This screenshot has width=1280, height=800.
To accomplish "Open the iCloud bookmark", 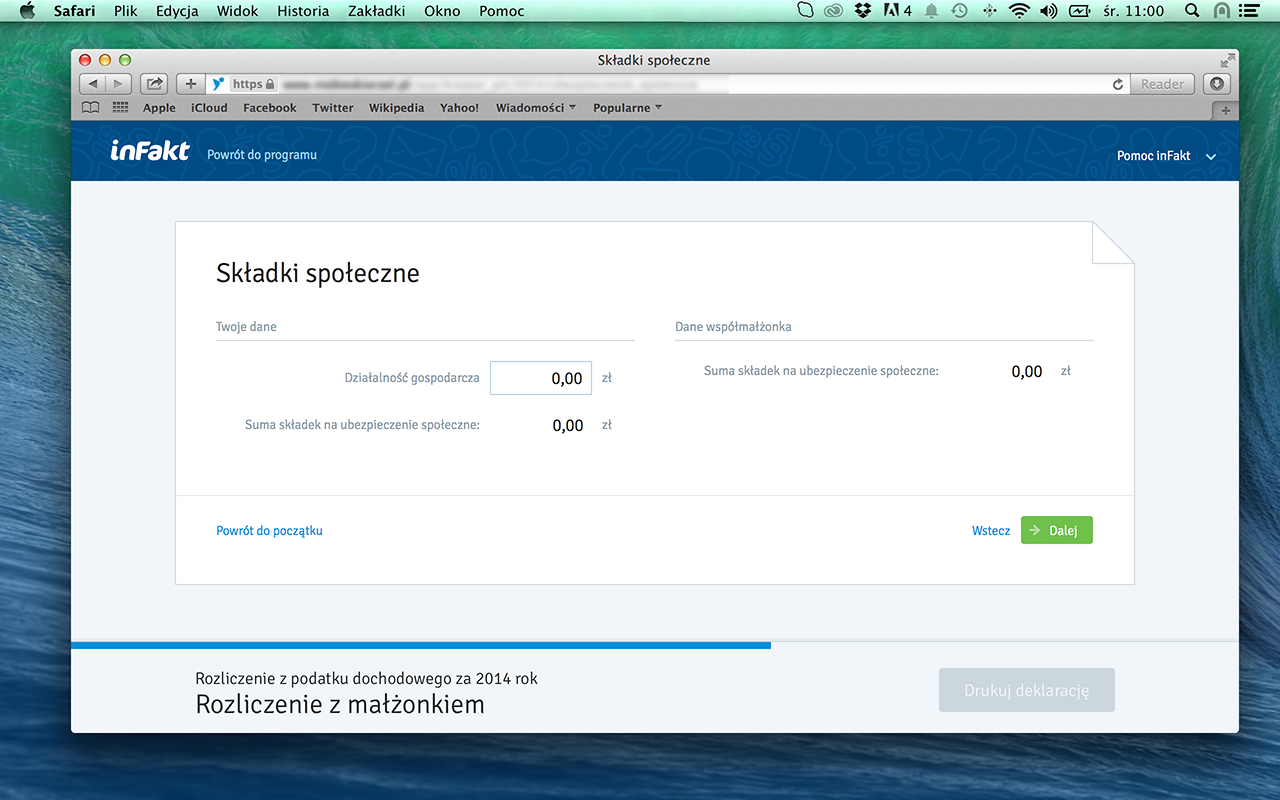I will (209, 108).
